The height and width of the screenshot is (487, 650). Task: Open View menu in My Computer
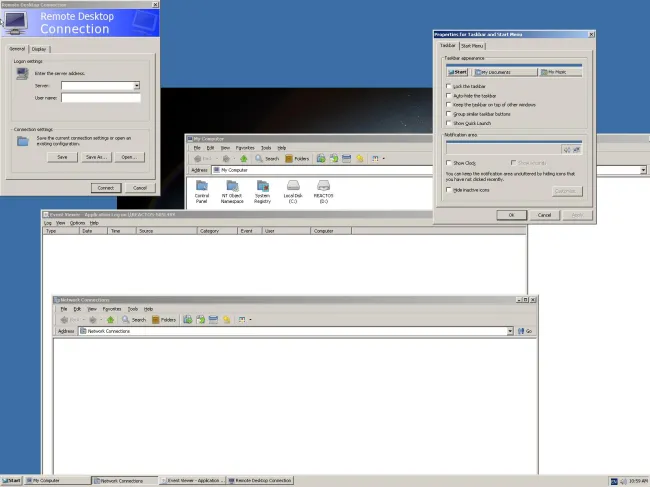coord(225,148)
